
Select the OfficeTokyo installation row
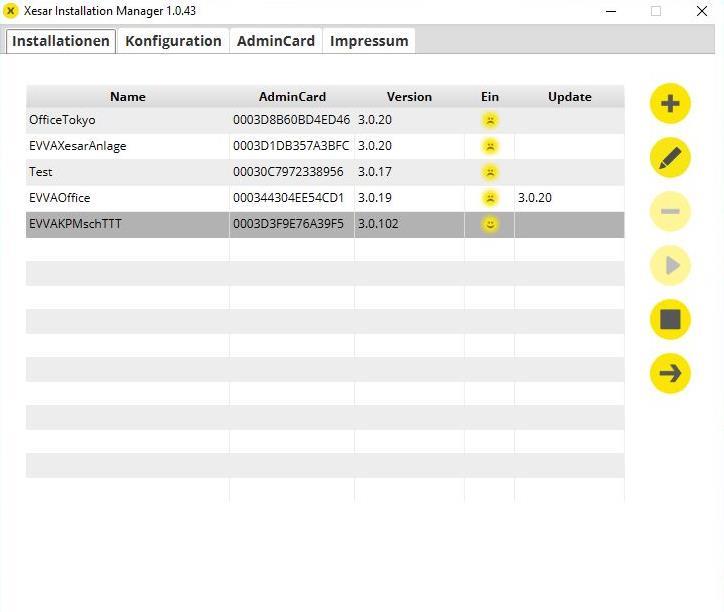(x=325, y=120)
